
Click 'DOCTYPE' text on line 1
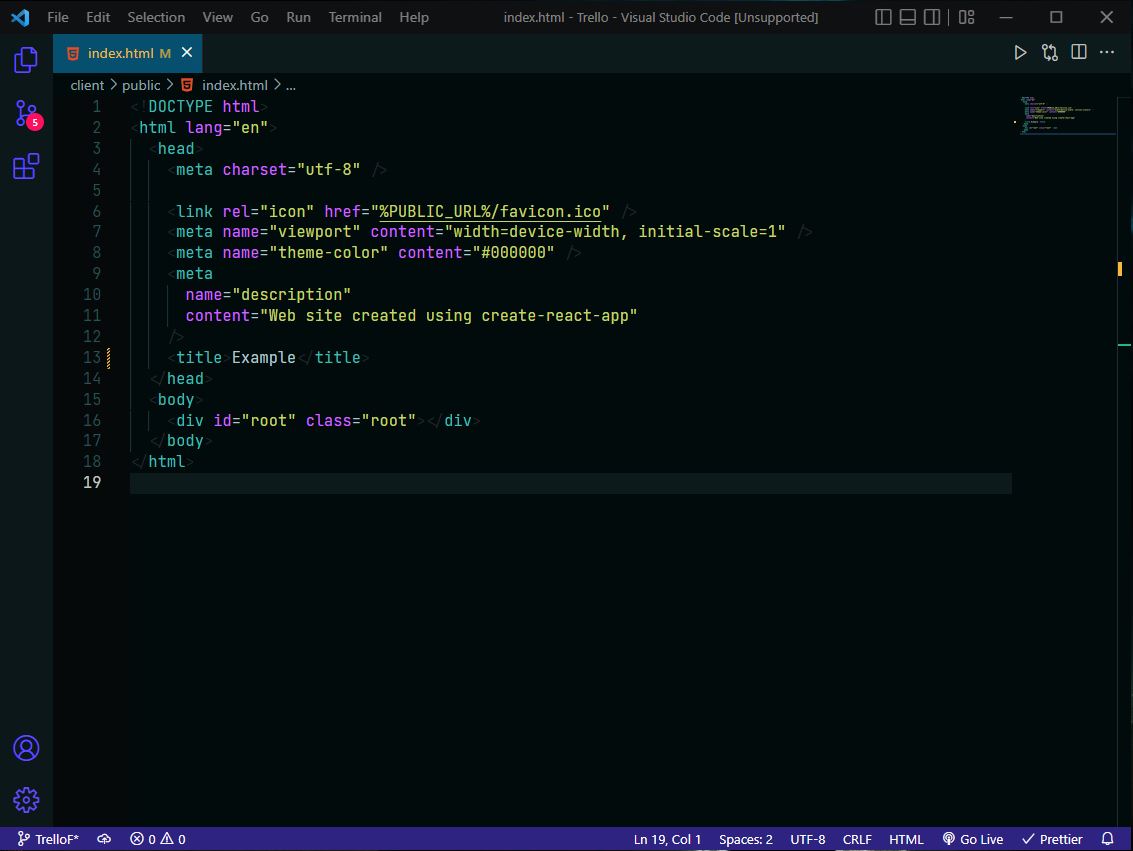point(181,106)
